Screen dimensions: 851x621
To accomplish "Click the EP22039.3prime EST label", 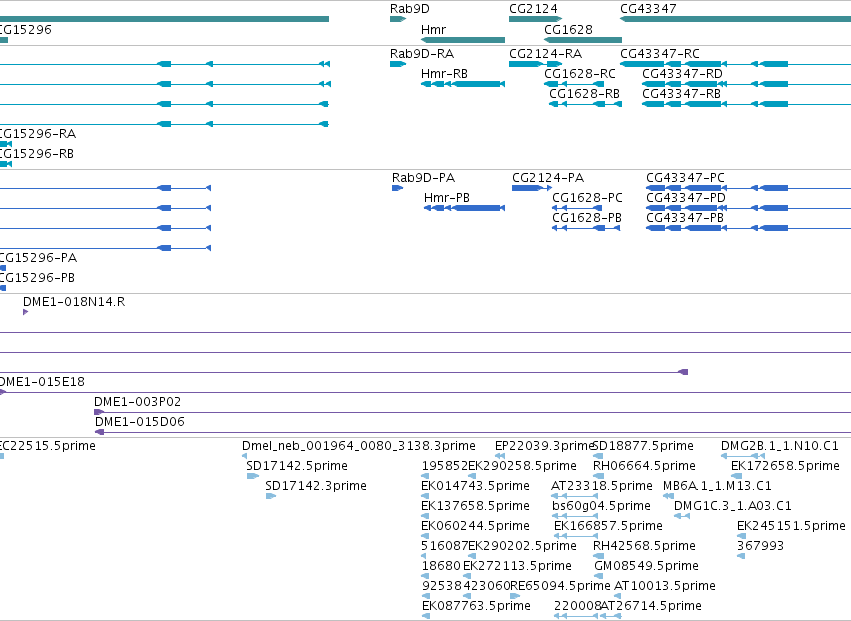I will (545, 446).
